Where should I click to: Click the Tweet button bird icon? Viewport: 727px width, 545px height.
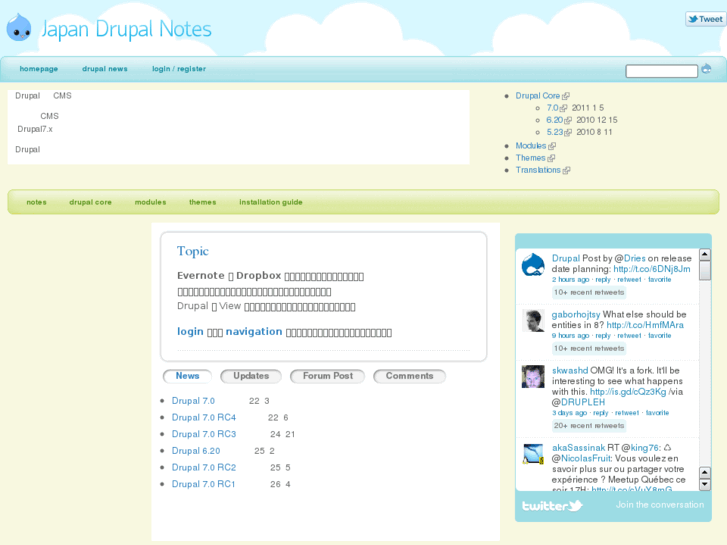pos(693,19)
